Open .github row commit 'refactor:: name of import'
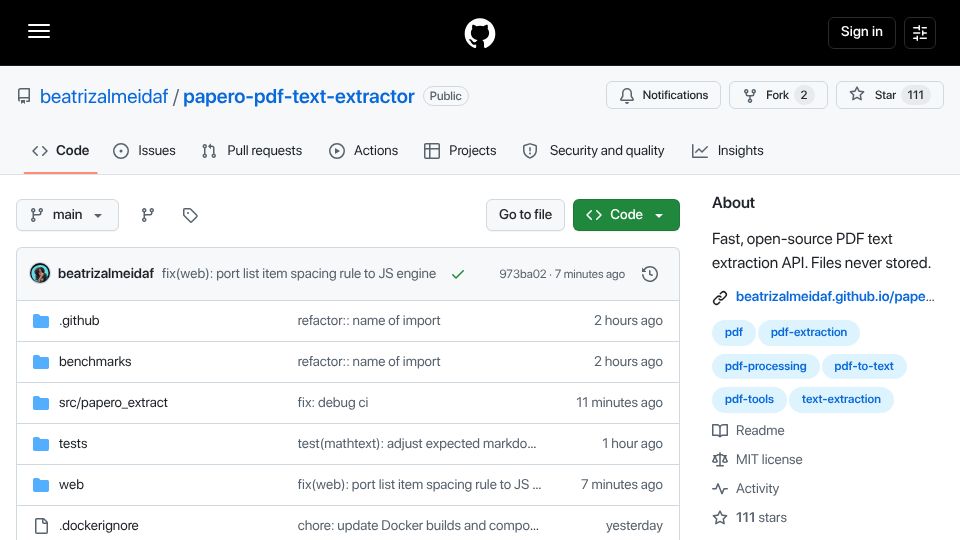Screen dimensions: 960x540 [369, 320]
